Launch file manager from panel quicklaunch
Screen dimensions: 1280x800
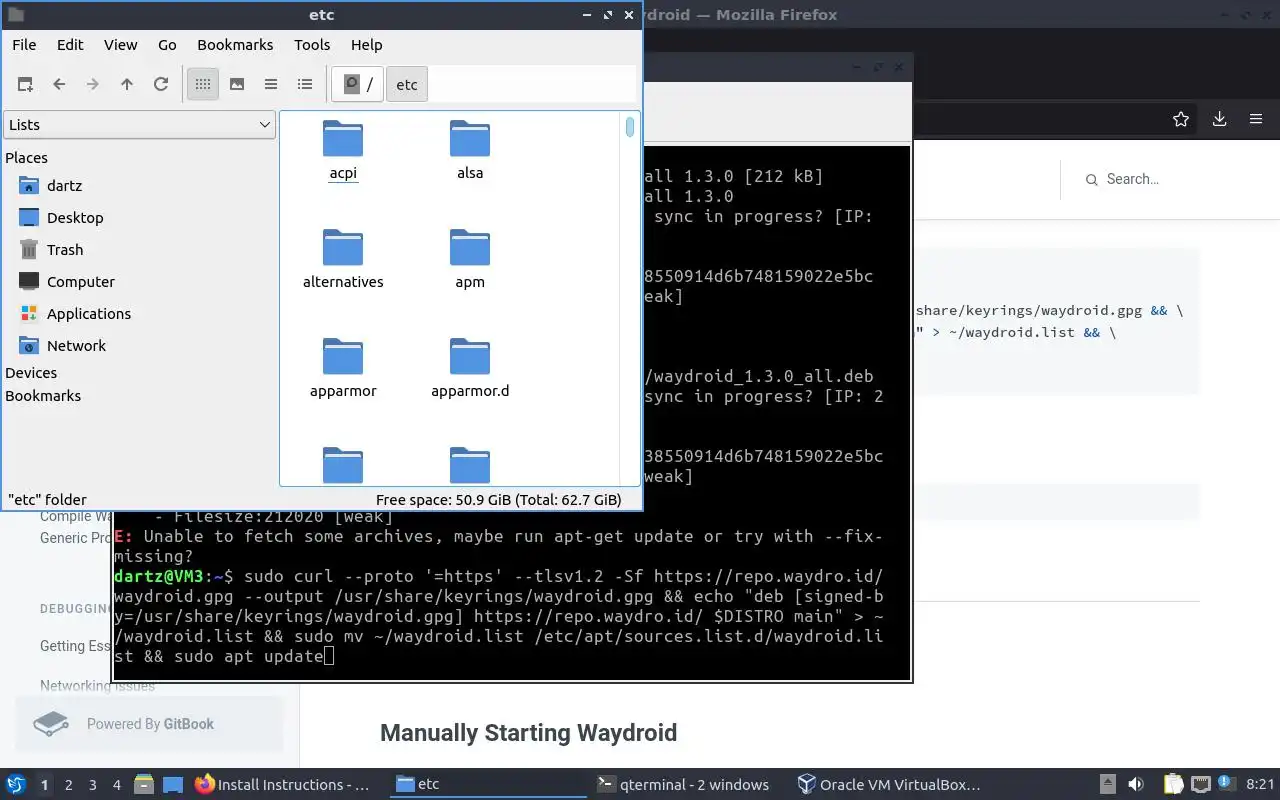pyautogui.click(x=143, y=785)
